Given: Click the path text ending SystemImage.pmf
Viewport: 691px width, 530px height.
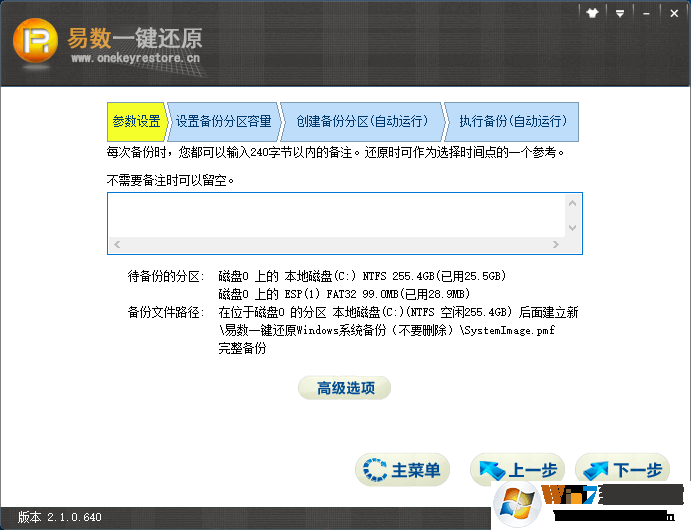Looking at the screenshot, I should pyautogui.click(x=386, y=330).
